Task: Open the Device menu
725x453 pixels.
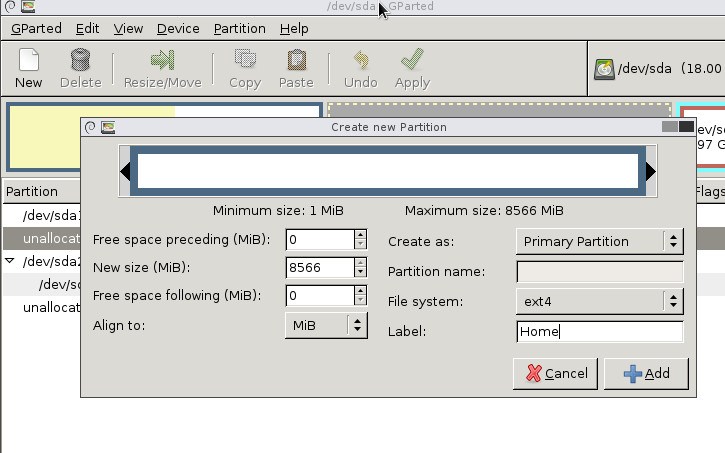Action: [178, 29]
